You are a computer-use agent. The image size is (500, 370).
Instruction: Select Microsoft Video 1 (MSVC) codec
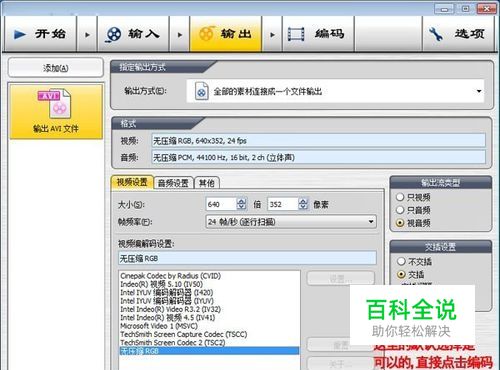click(209, 326)
